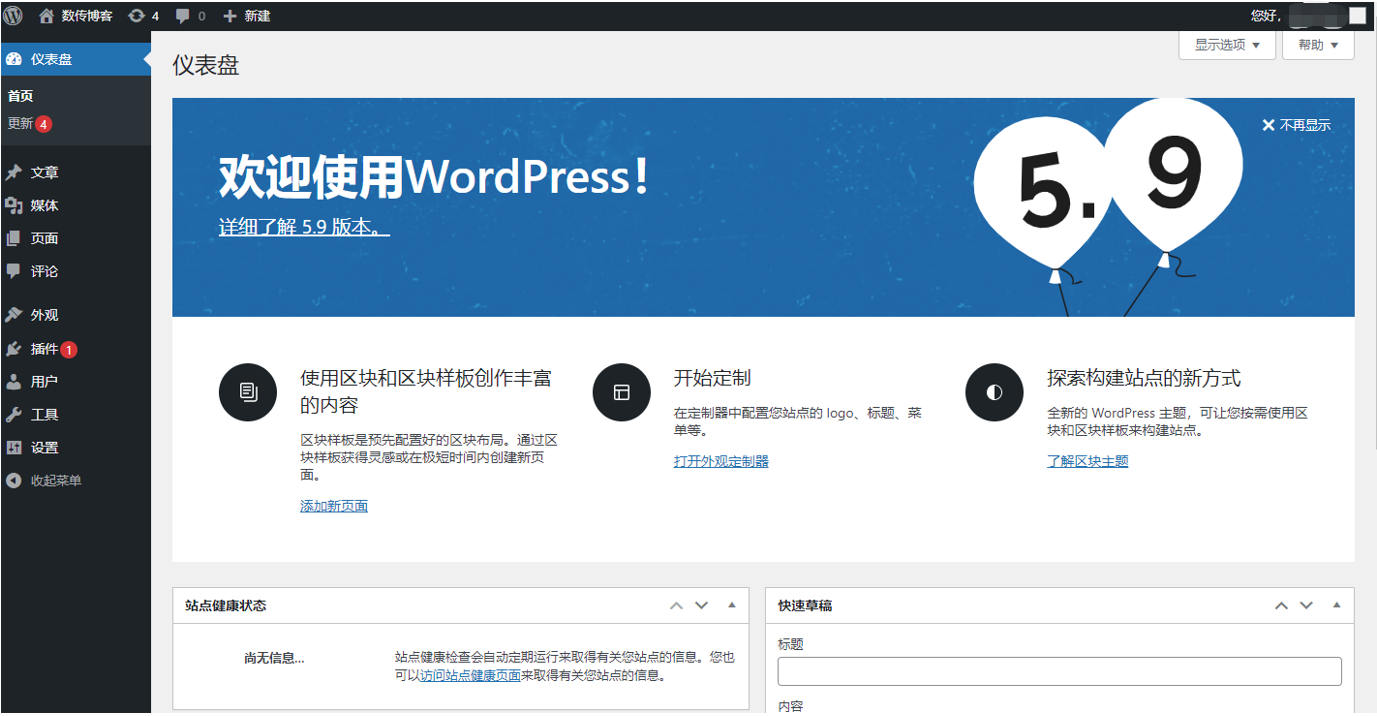
Task: Click the updates icon showing 4
Action: [136, 16]
